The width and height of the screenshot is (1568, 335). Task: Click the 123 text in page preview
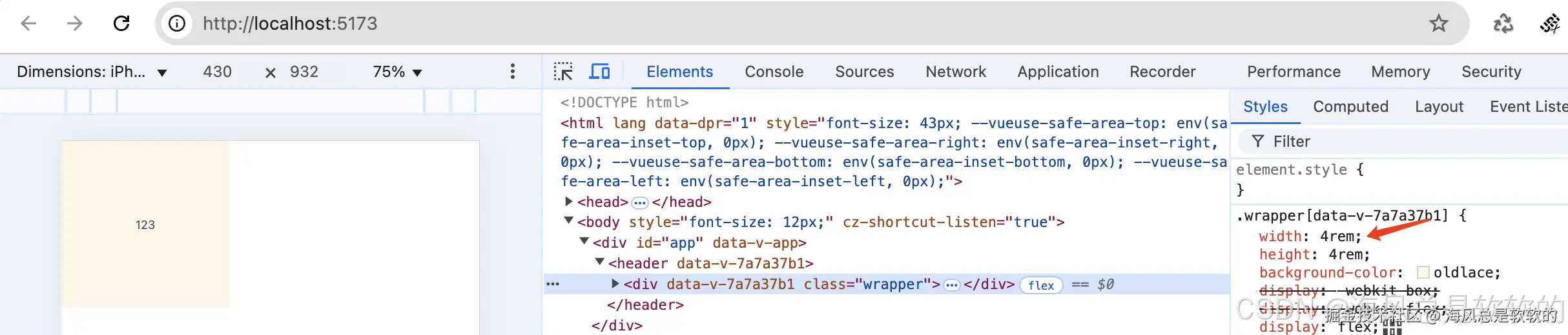coord(145,224)
